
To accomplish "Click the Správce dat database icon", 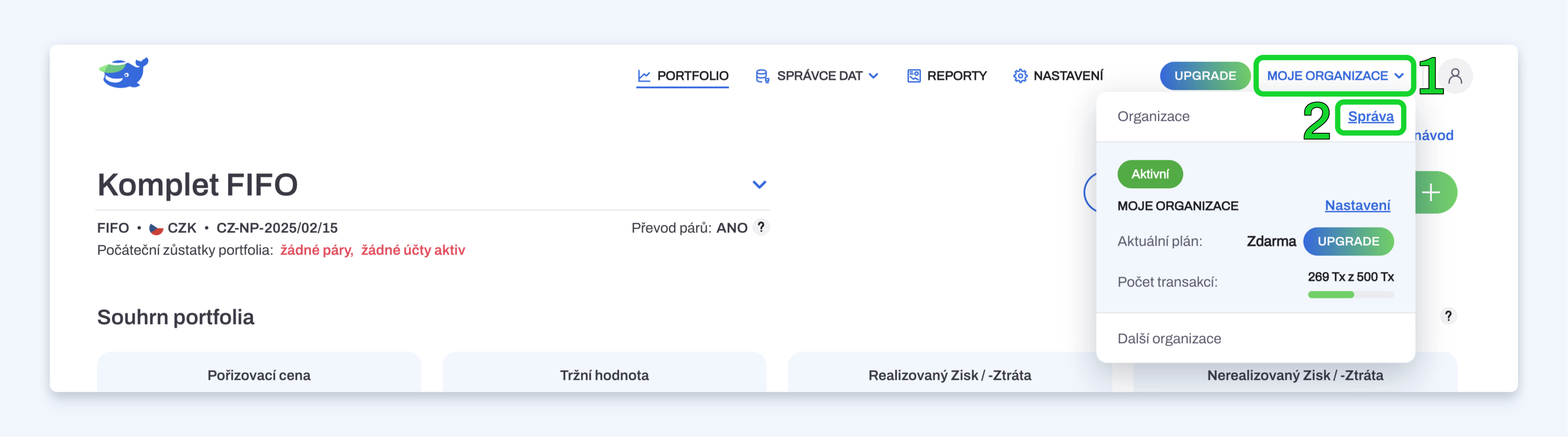I will (x=762, y=76).
